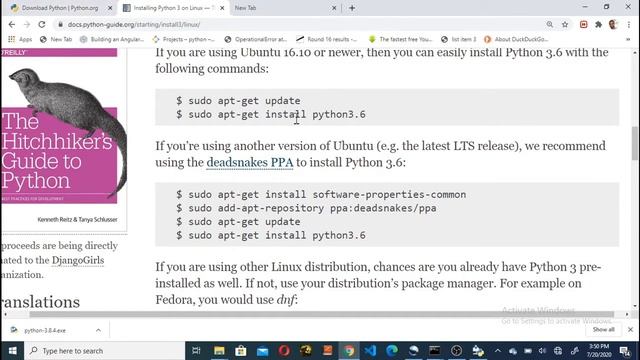Open the Chrome profile avatar
This screenshot has height=360, width=640.
(613, 24)
